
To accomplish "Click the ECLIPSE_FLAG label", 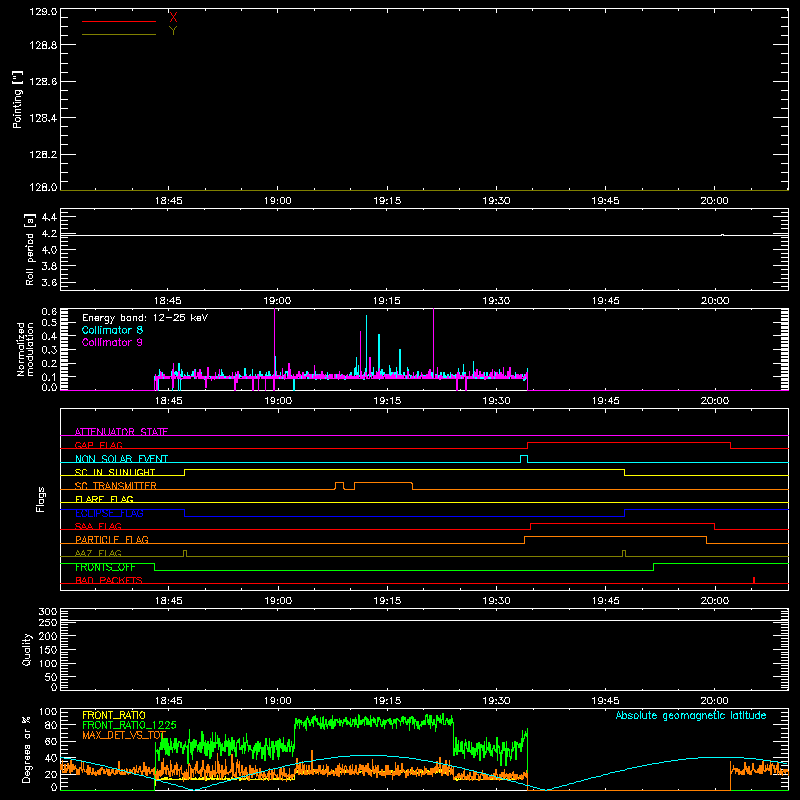I will click(x=109, y=513).
